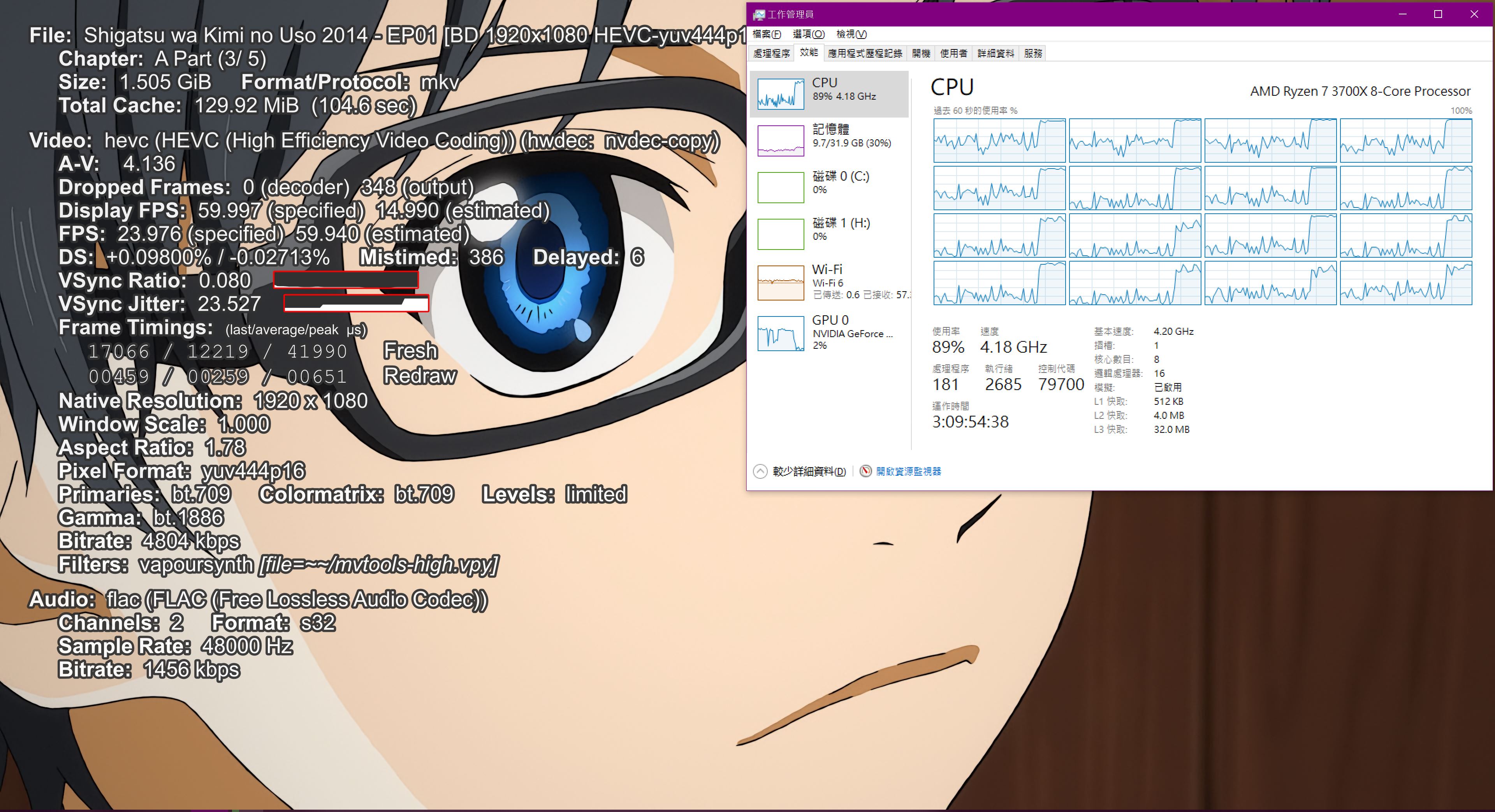The width and height of the screenshot is (1495, 812).
Task: Switch to the 服務 tab
Action: (x=1033, y=53)
